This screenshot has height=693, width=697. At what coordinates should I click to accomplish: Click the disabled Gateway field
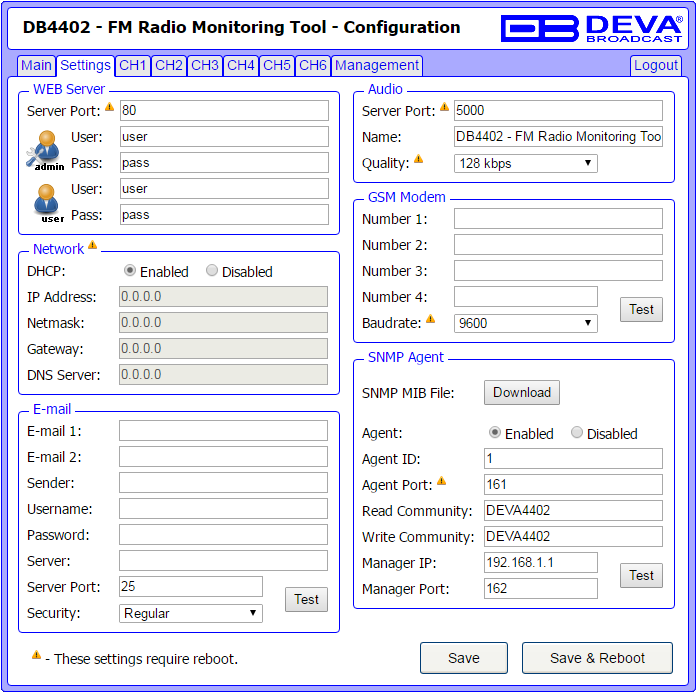224,349
